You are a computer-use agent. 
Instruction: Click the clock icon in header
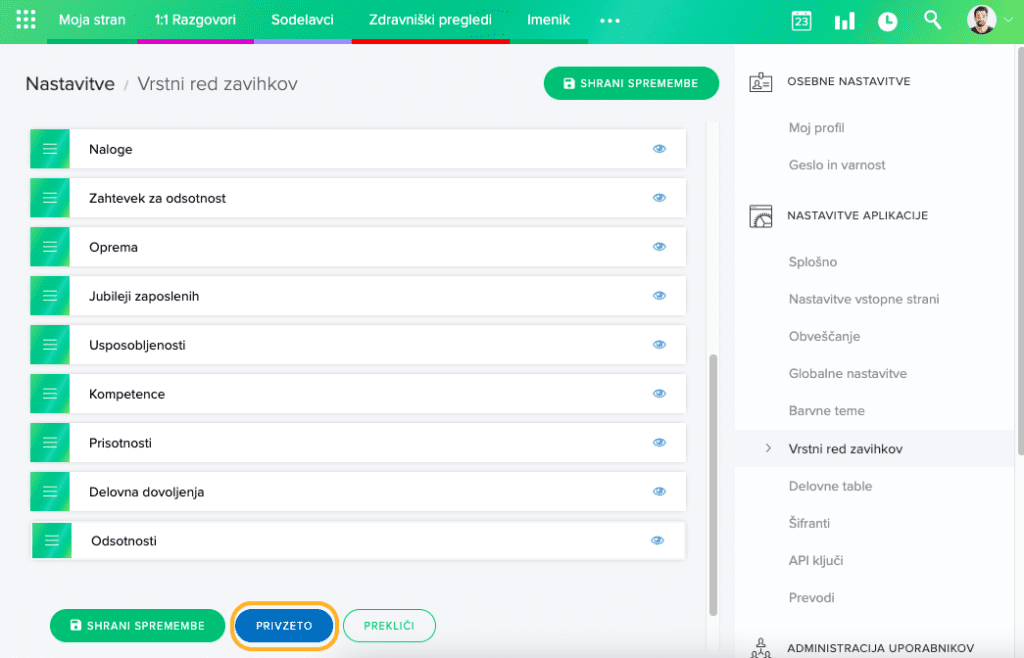tap(888, 21)
